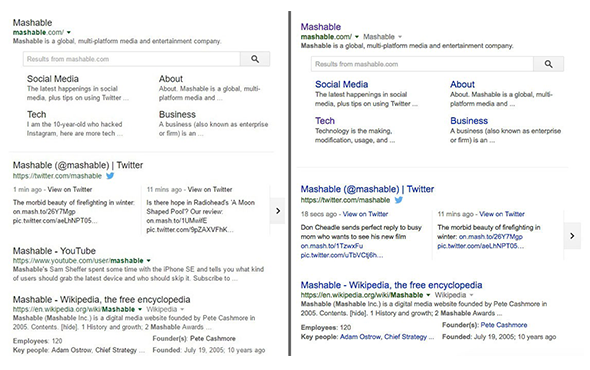Screen dimensions: 590x370
Task: Click blue 'View on Twitter' beside 18 secs ago
Action: (x=365, y=214)
